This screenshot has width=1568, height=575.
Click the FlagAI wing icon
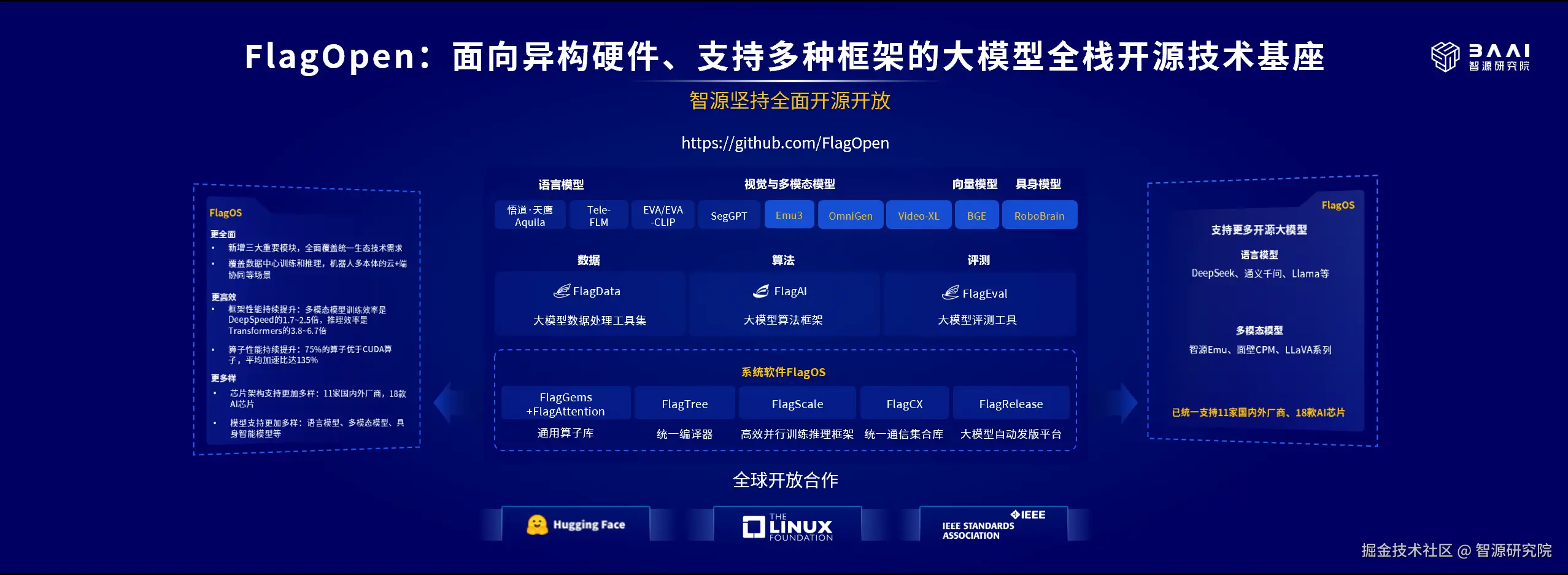click(761, 291)
